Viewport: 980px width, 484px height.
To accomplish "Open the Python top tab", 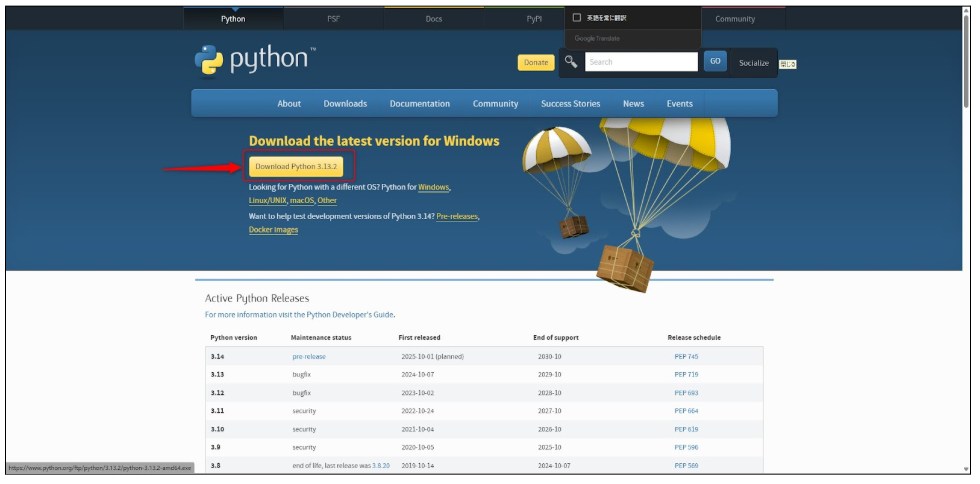I will pyautogui.click(x=233, y=19).
